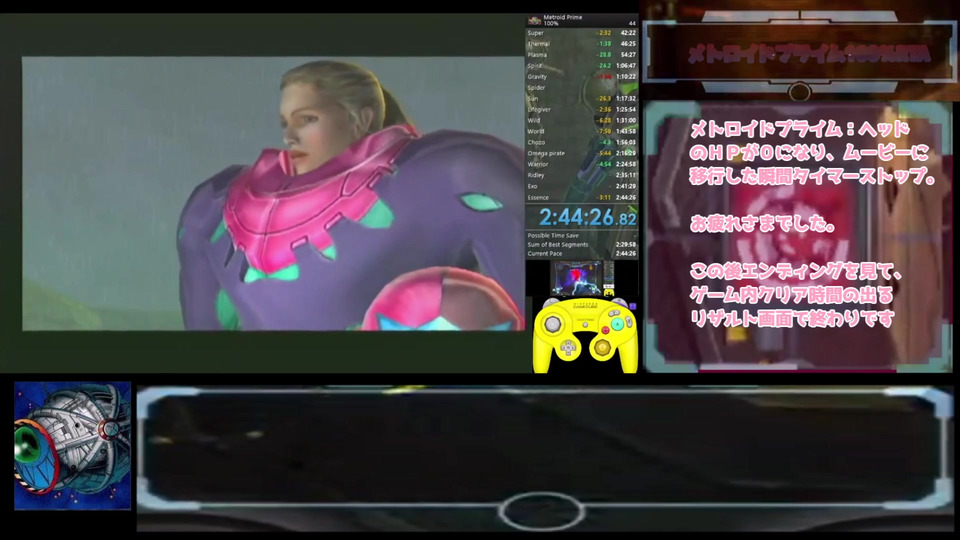Select the Spider split row
The height and width of the screenshot is (540, 960).
582,88
